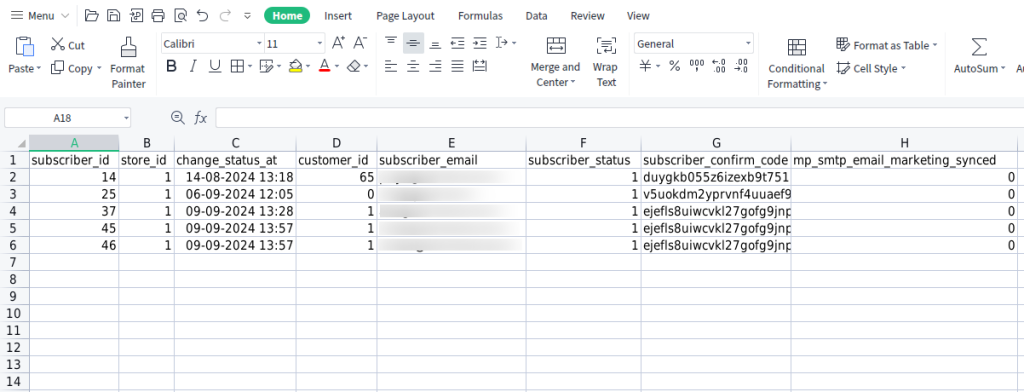The width and height of the screenshot is (1024, 392).
Task: Click the export file icon in quick toolbar
Action: [x=136, y=16]
